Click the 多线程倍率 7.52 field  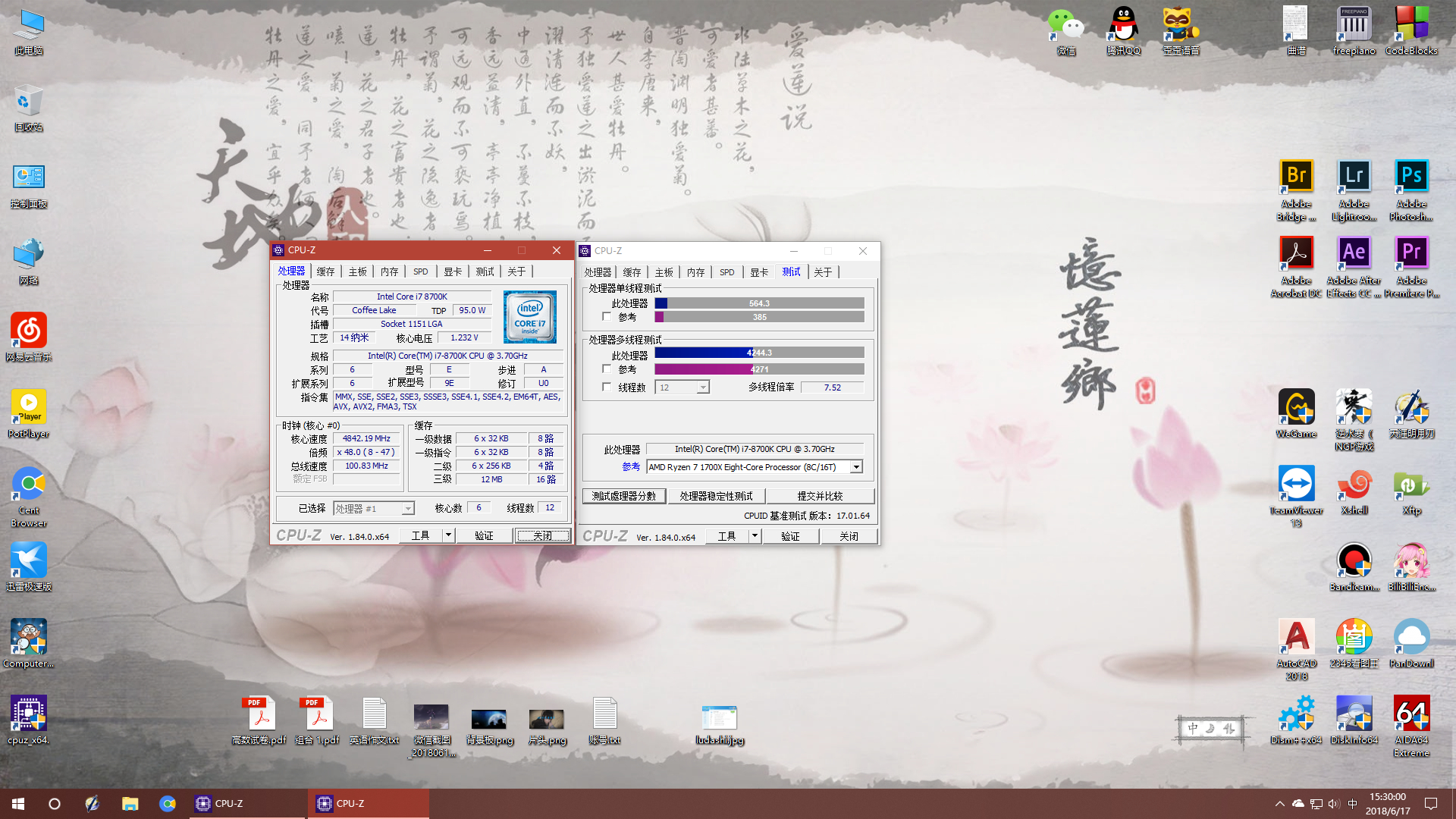point(832,388)
